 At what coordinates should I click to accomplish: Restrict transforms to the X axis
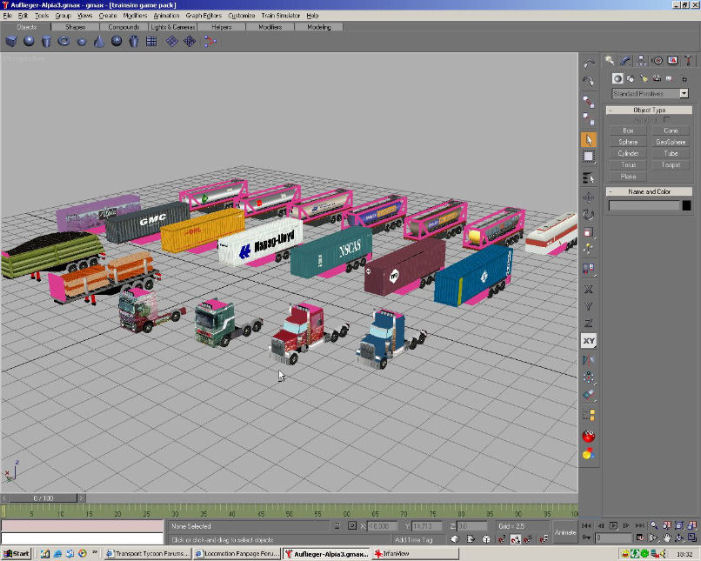(x=589, y=289)
